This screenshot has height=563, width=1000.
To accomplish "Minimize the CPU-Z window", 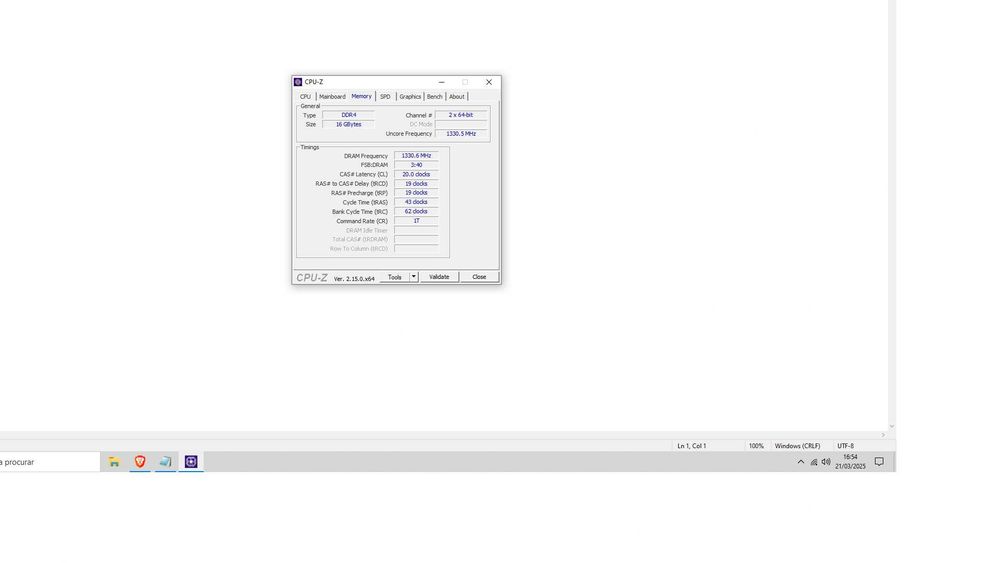I will click(441, 82).
